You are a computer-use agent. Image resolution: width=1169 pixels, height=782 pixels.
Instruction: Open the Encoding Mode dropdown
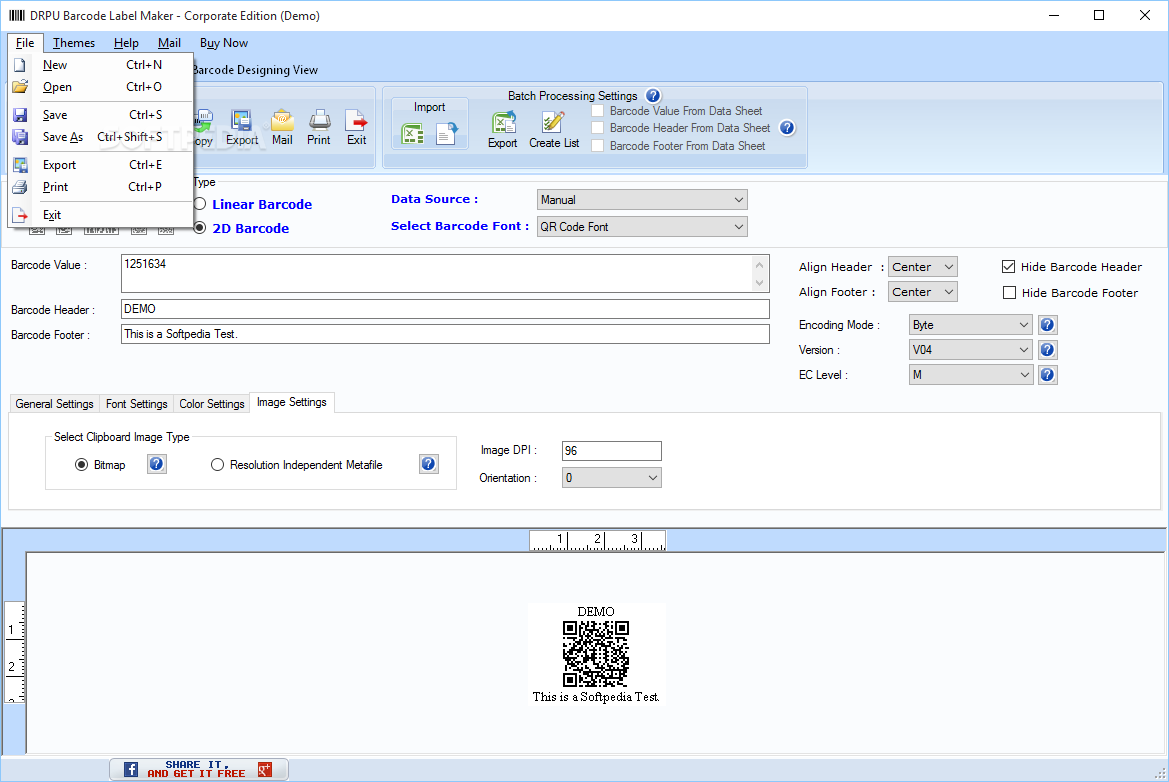pyautogui.click(x=971, y=325)
